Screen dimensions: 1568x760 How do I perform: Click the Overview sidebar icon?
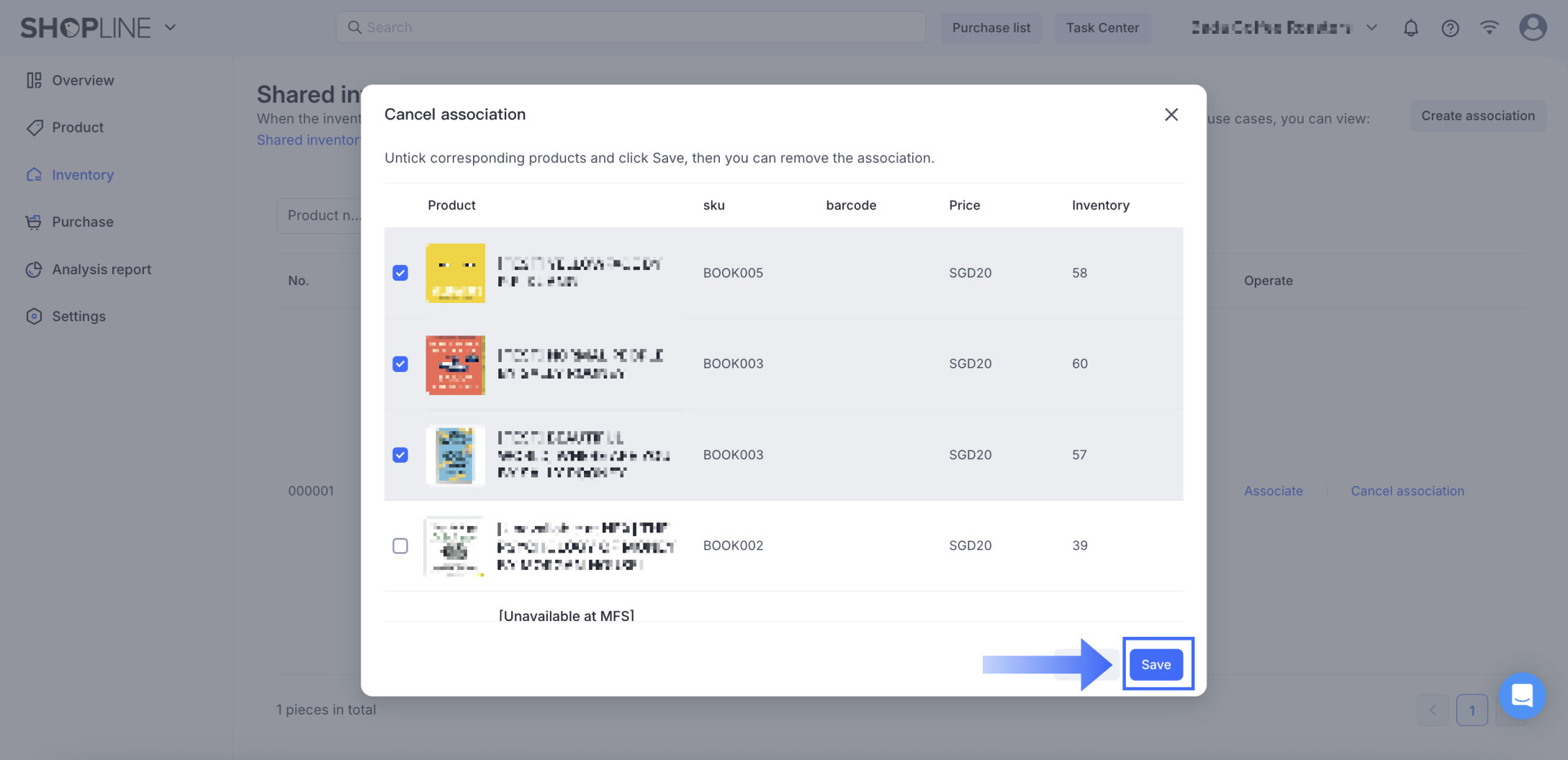click(x=34, y=80)
